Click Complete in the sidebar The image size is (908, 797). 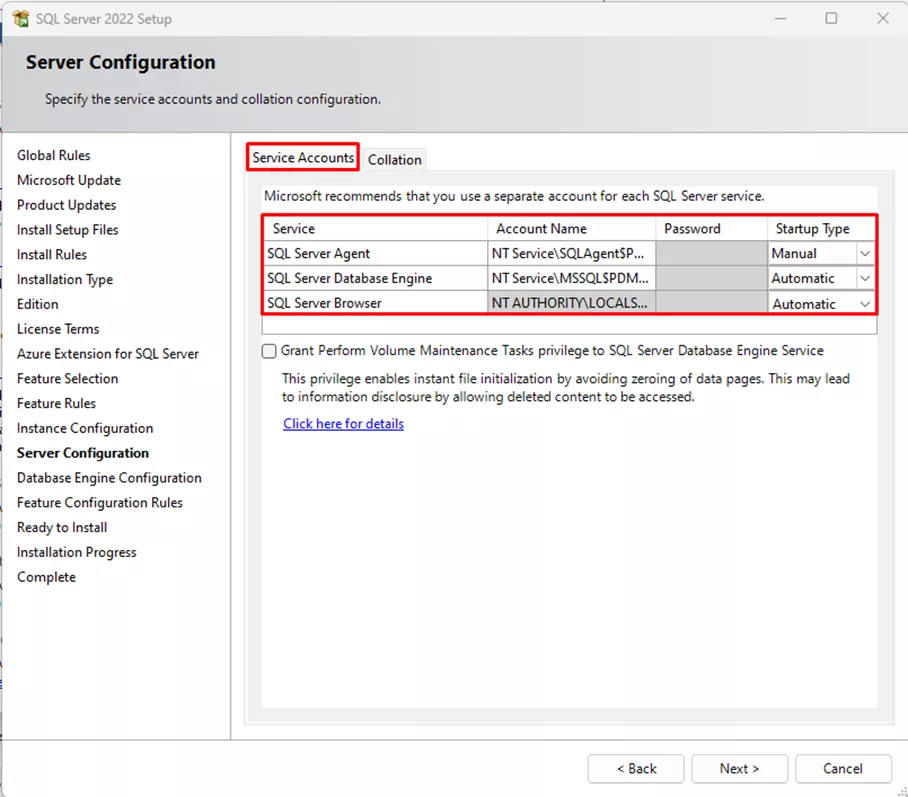pyautogui.click(x=46, y=577)
